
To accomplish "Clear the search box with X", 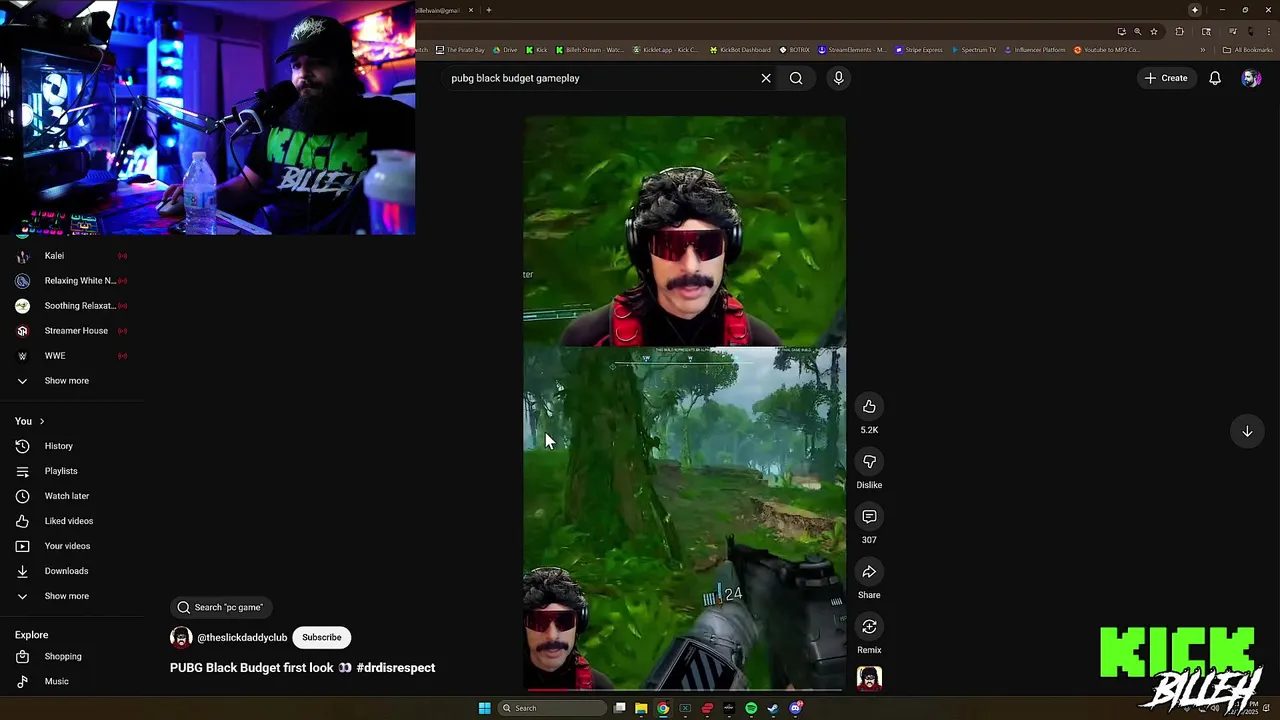I will tap(766, 78).
